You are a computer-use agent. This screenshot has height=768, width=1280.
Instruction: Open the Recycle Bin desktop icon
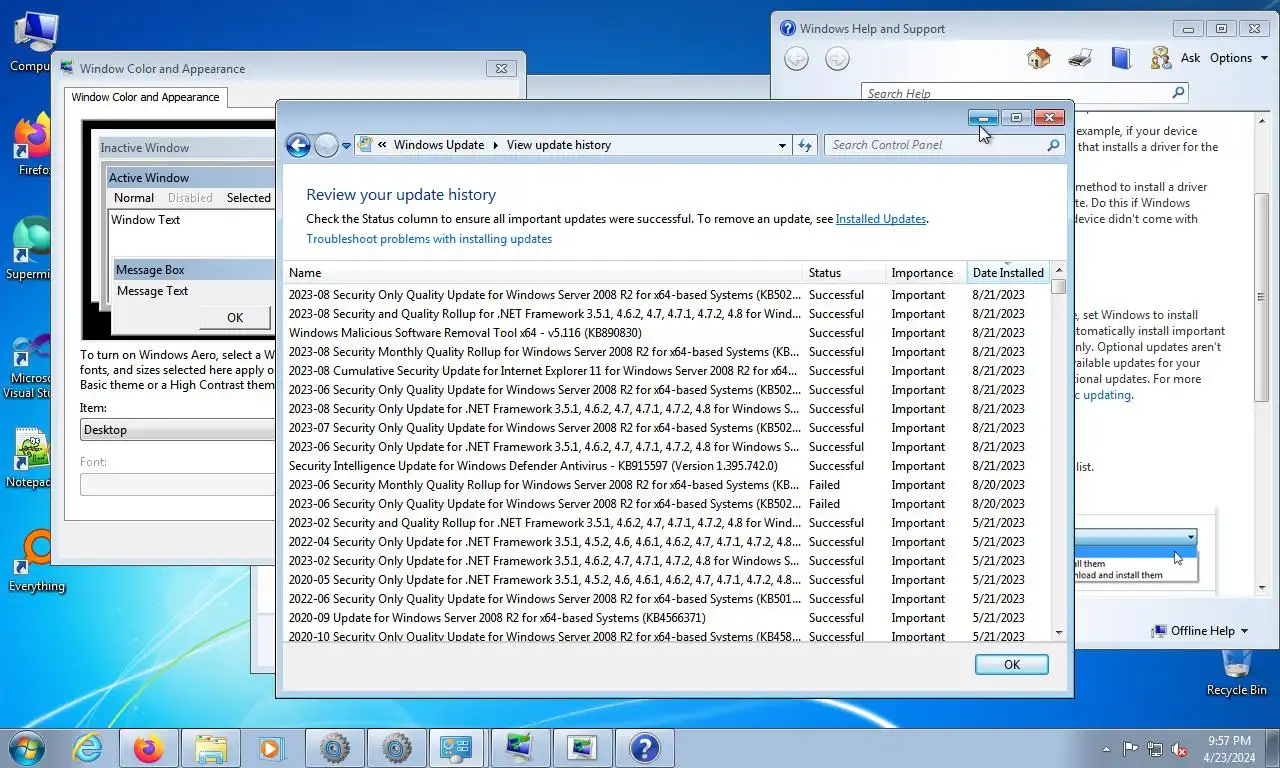click(1236, 671)
